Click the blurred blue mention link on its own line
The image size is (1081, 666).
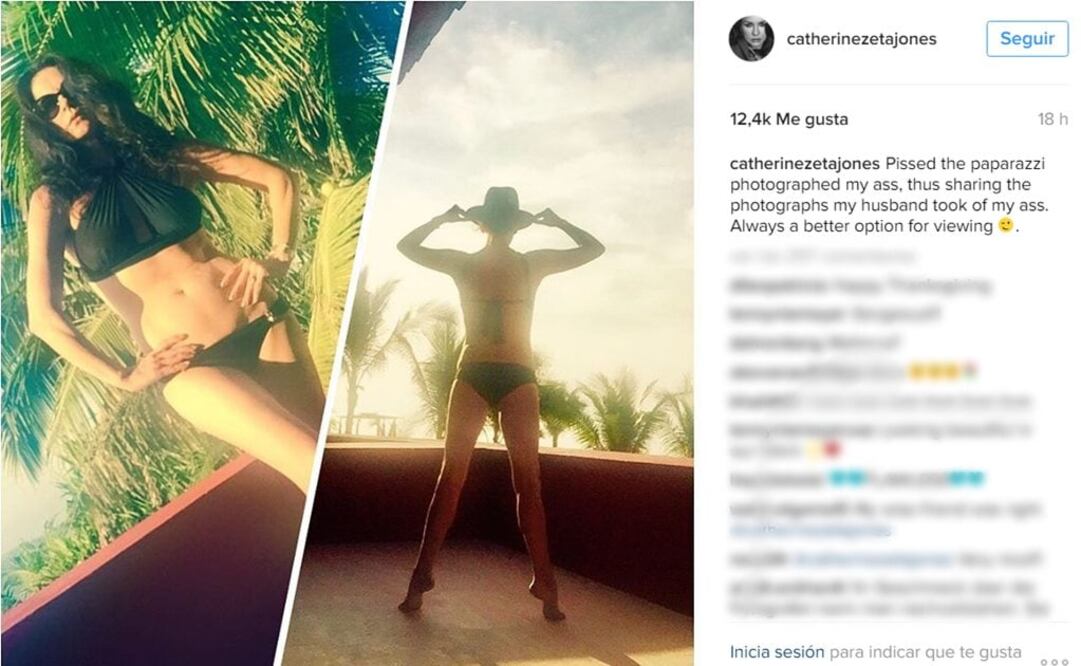pyautogui.click(x=810, y=530)
